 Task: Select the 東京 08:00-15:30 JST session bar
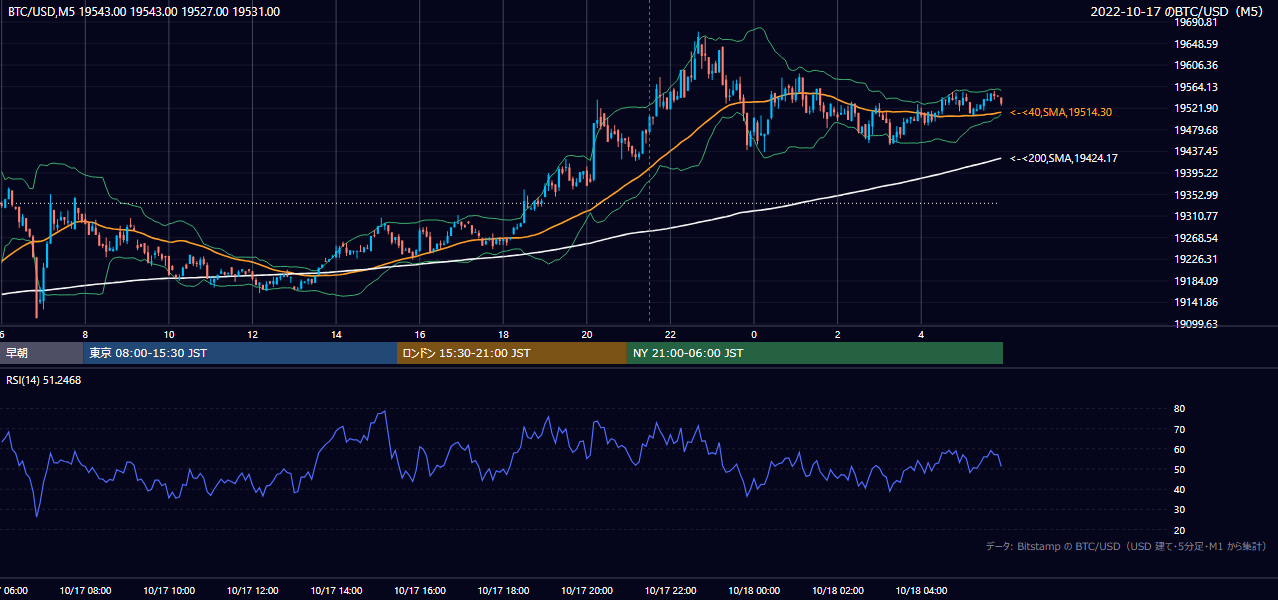click(240, 353)
